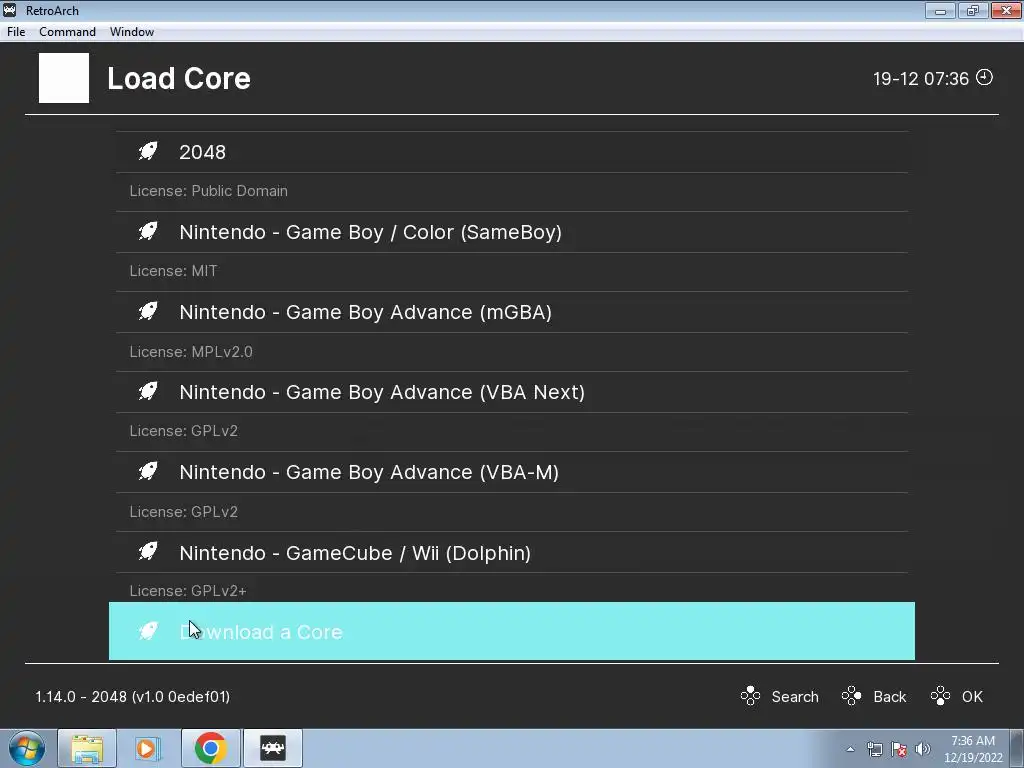Click the volume speaker tray icon
This screenshot has height=768, width=1024.
coord(923,749)
